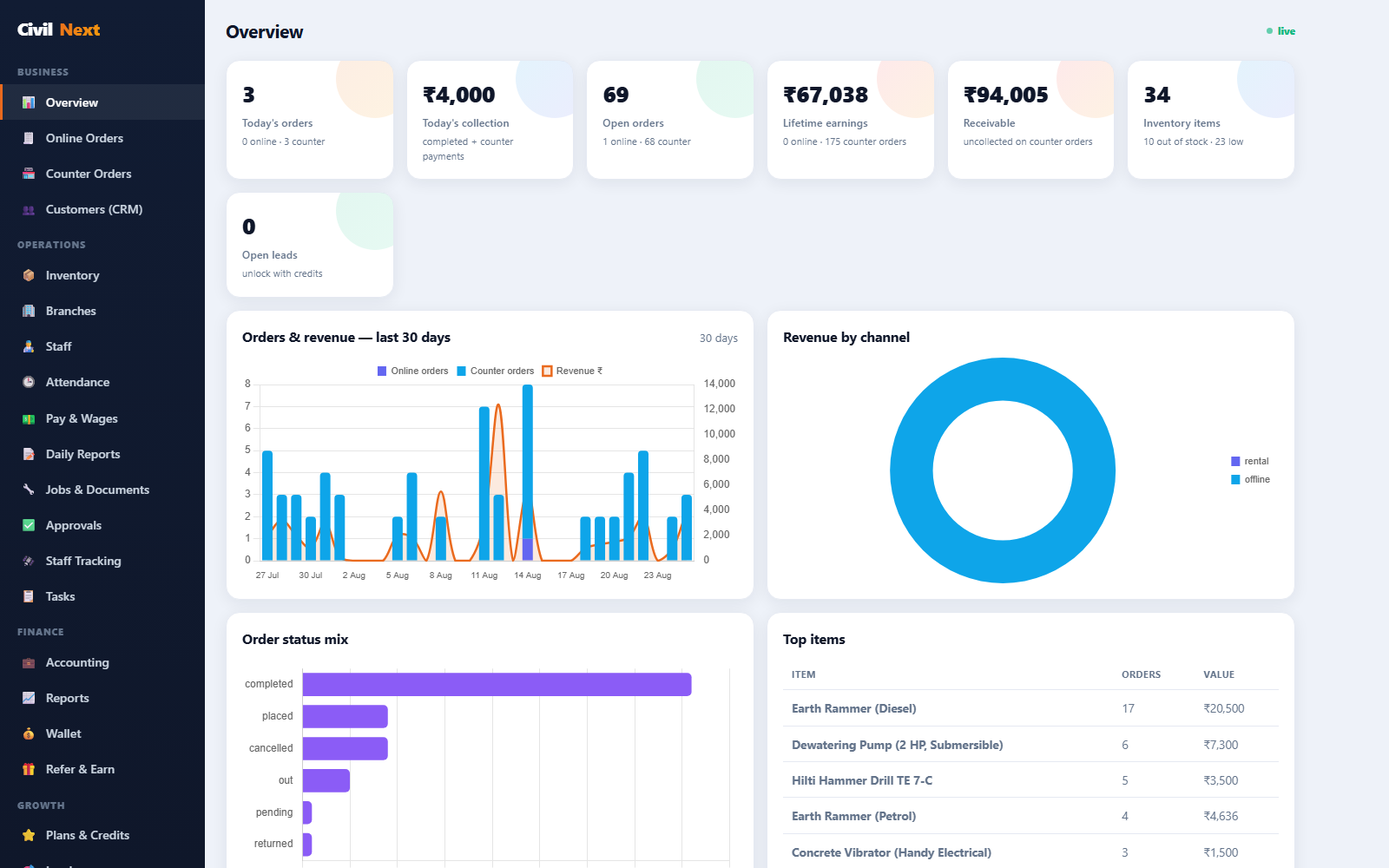Go to Counter Orders page
Screen dimensions: 1389x868
coord(102,174)
